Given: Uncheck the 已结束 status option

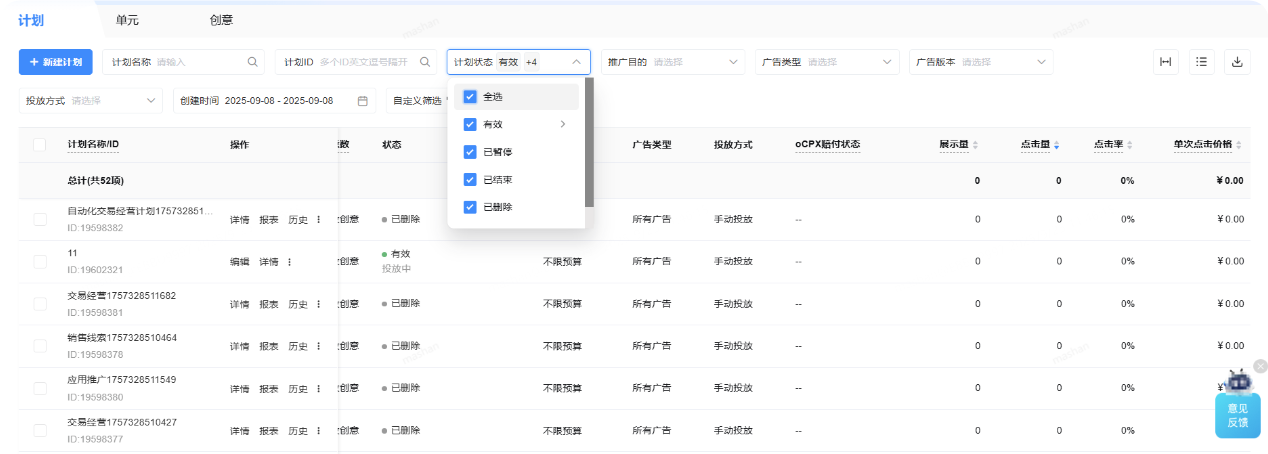Looking at the screenshot, I should click(470, 180).
